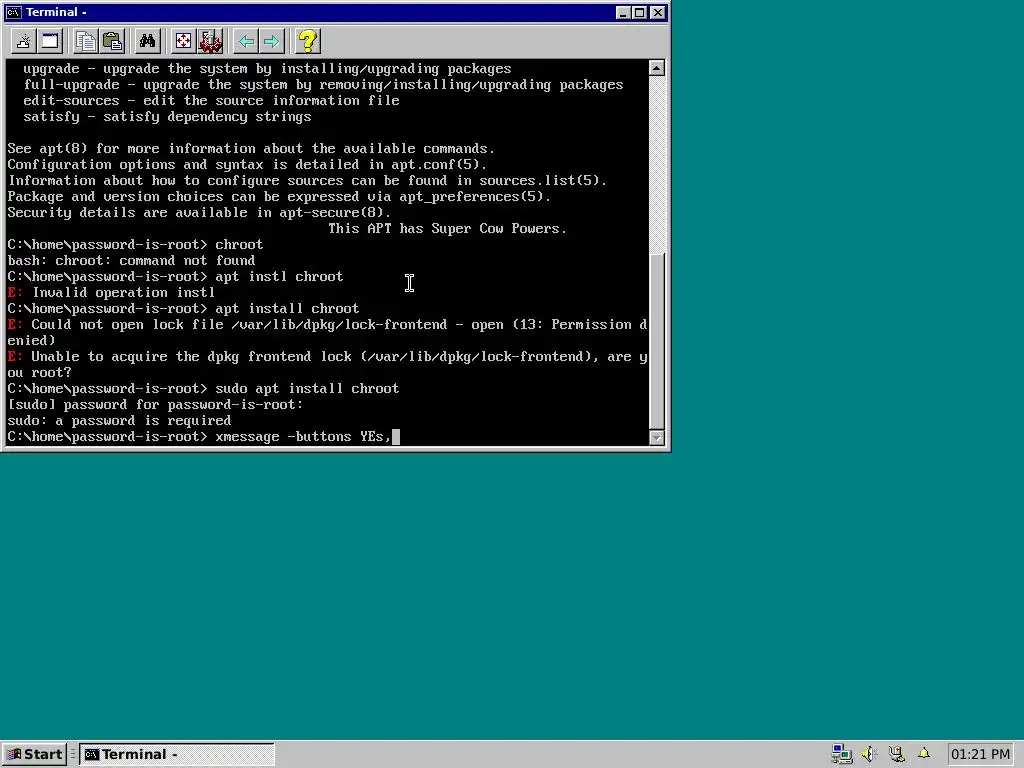The image size is (1024, 768).
Task: Click the terminal vertical scrollbar thumb
Action: pyautogui.click(x=657, y=340)
